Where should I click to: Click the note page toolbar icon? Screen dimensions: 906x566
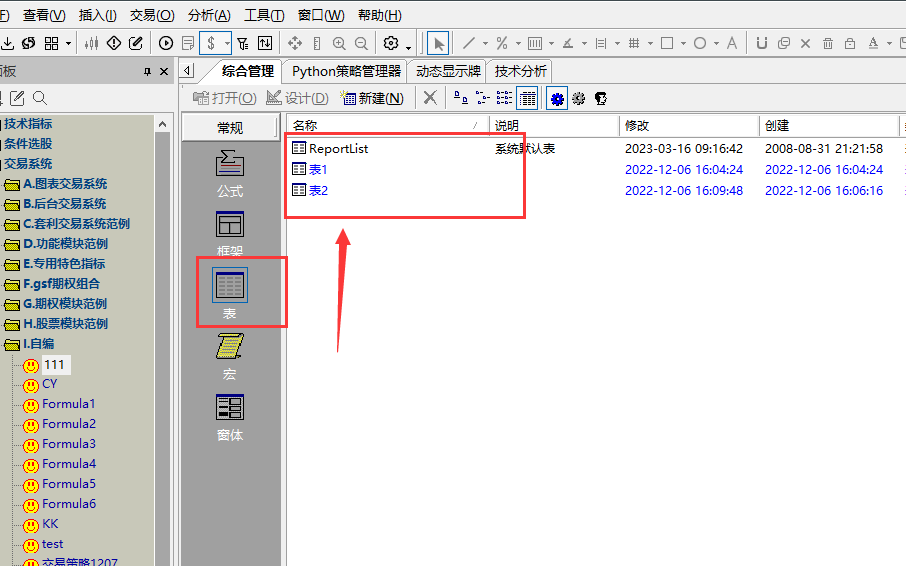tap(188, 43)
